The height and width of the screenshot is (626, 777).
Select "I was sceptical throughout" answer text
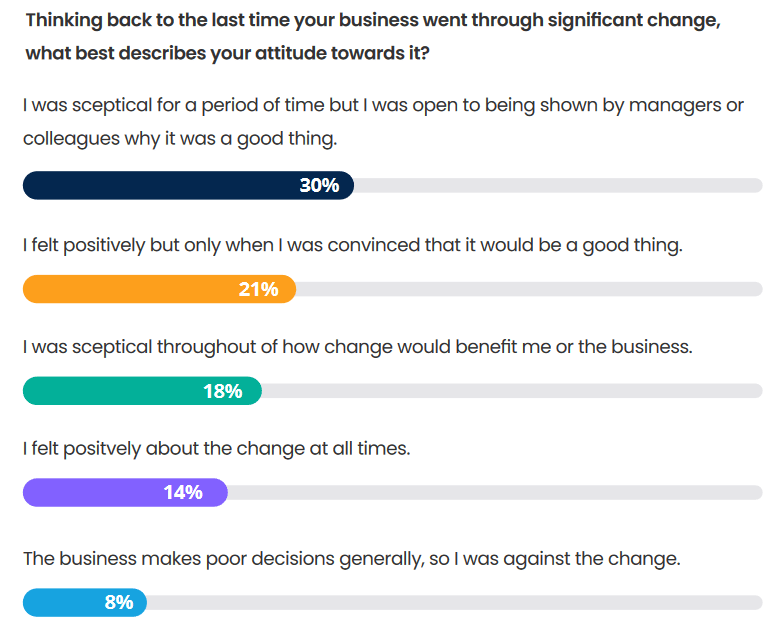point(358,347)
